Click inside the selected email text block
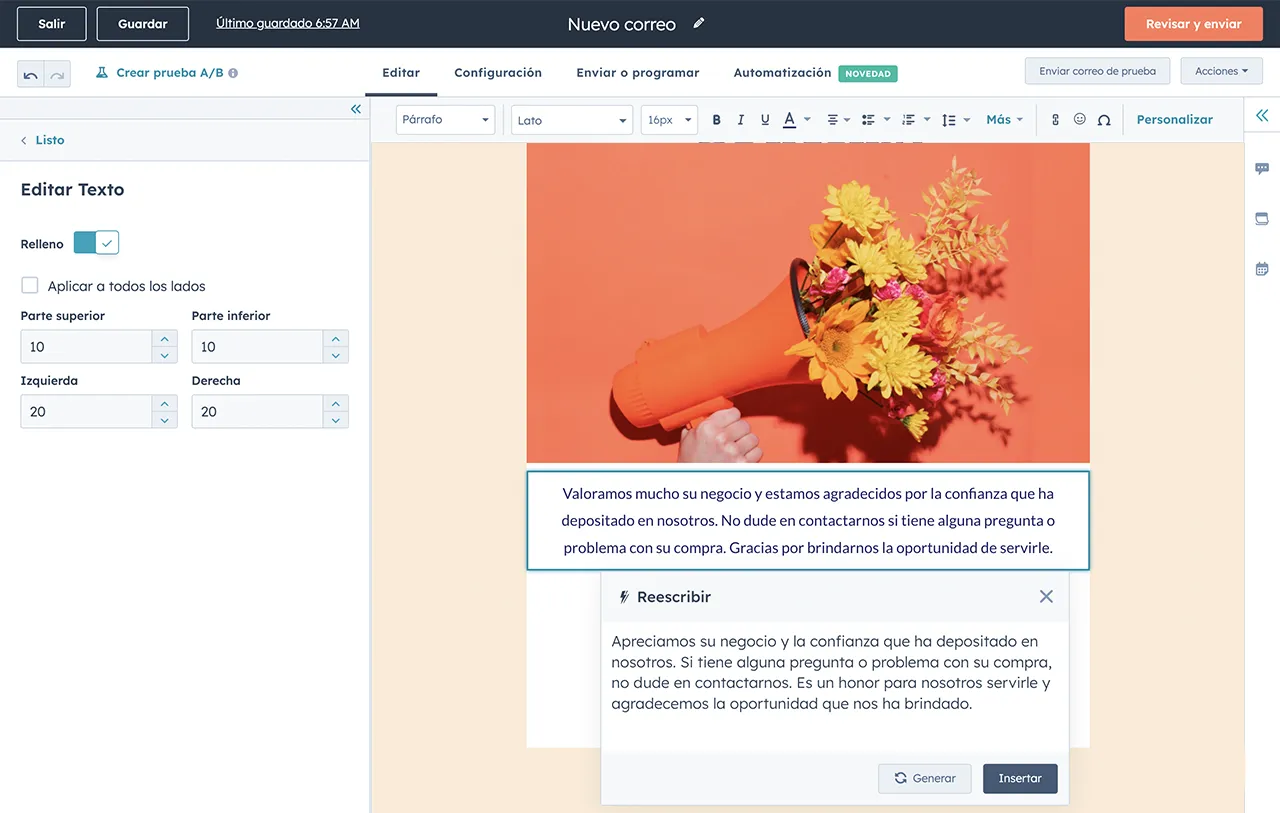Viewport: 1280px width, 813px height. (x=808, y=520)
